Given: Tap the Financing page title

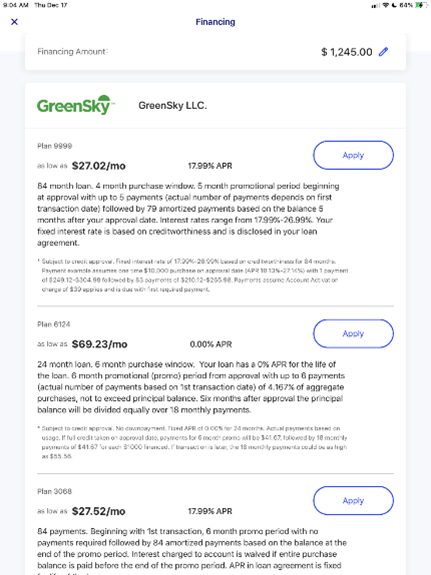Looking at the screenshot, I should pos(215,22).
